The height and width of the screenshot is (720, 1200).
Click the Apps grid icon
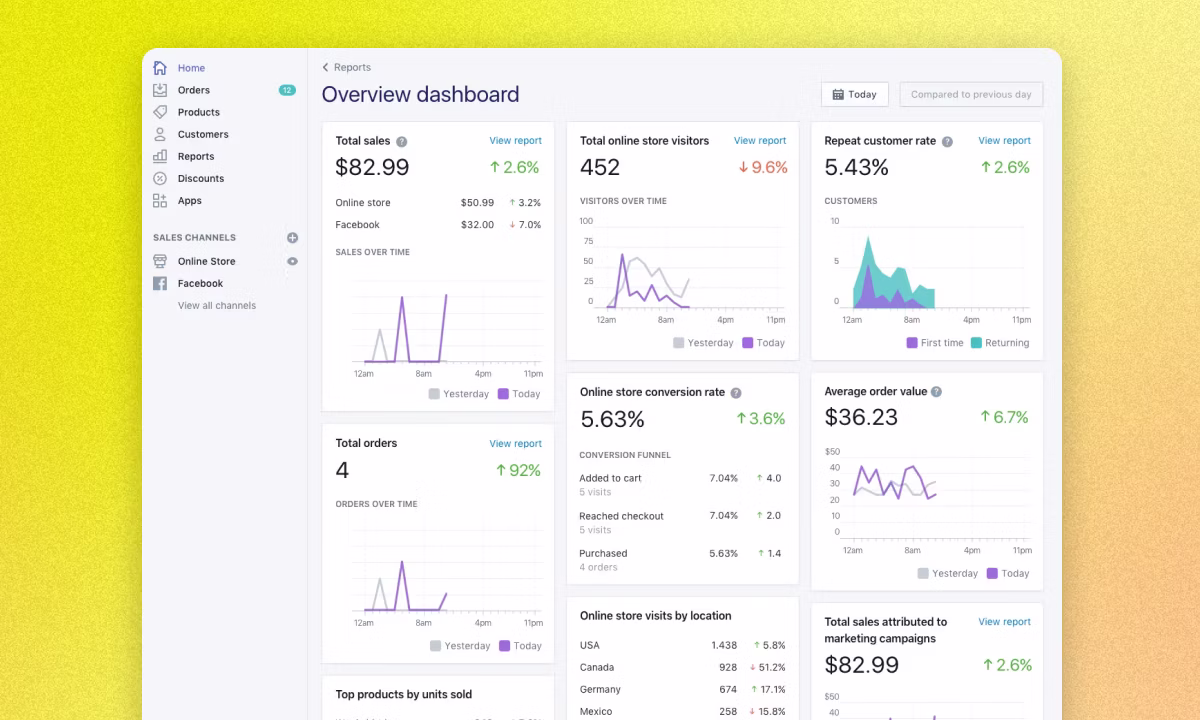point(160,200)
